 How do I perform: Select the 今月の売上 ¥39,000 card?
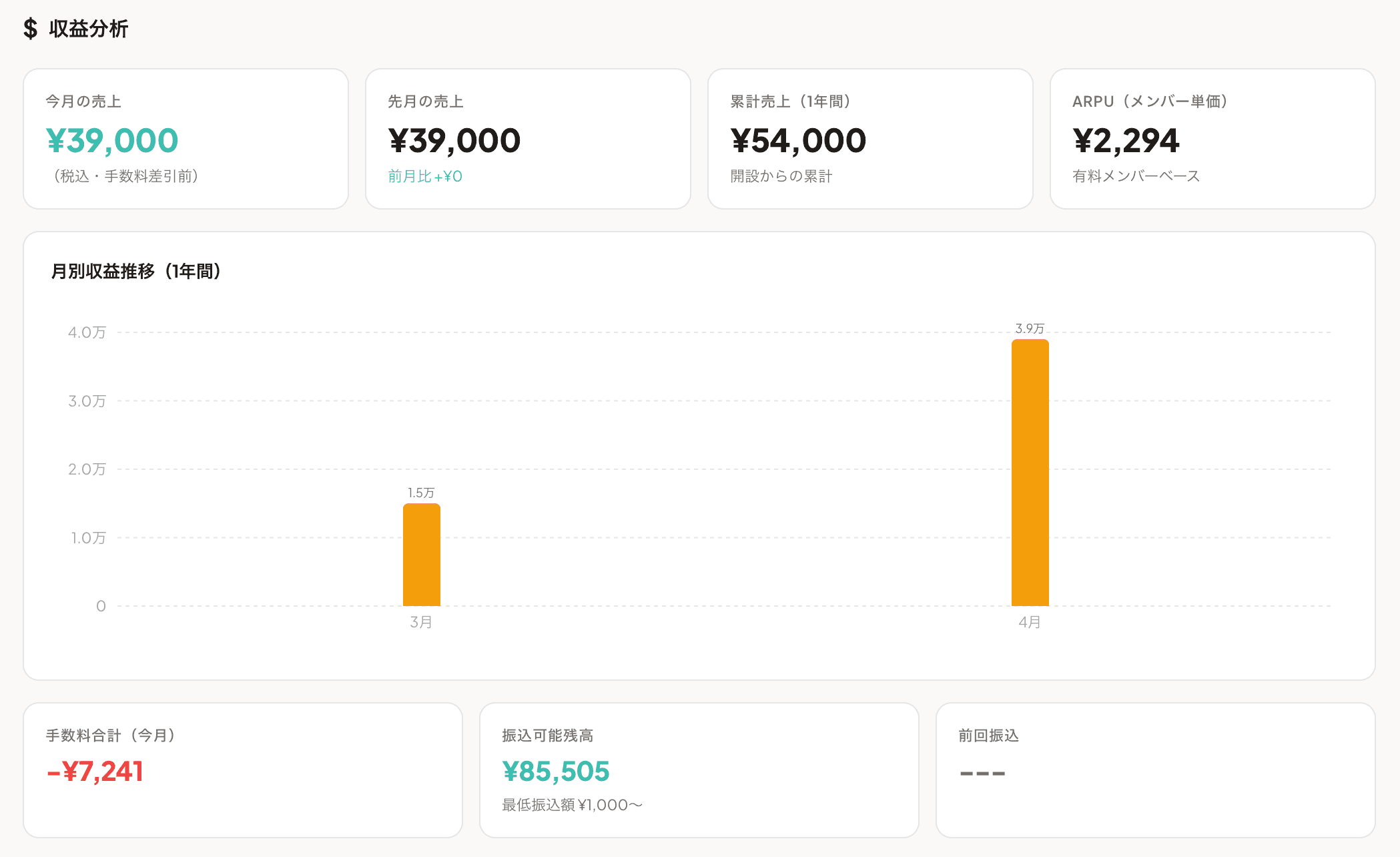[186, 139]
